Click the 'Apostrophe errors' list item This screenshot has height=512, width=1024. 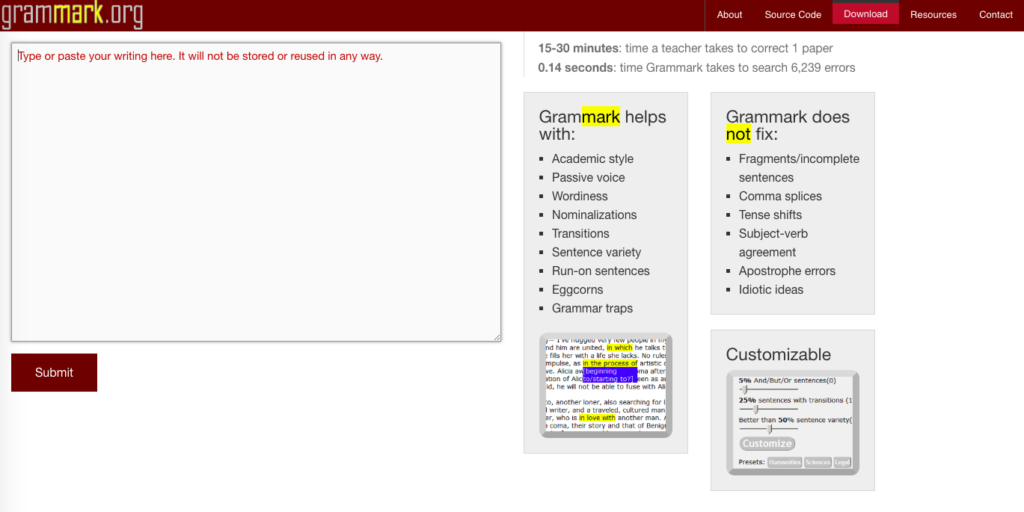coord(787,270)
